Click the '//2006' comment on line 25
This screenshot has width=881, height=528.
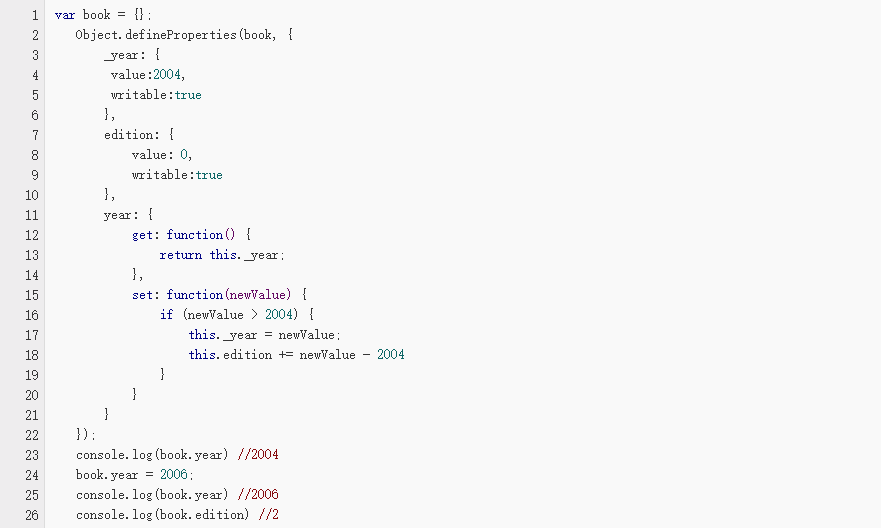click(258, 495)
